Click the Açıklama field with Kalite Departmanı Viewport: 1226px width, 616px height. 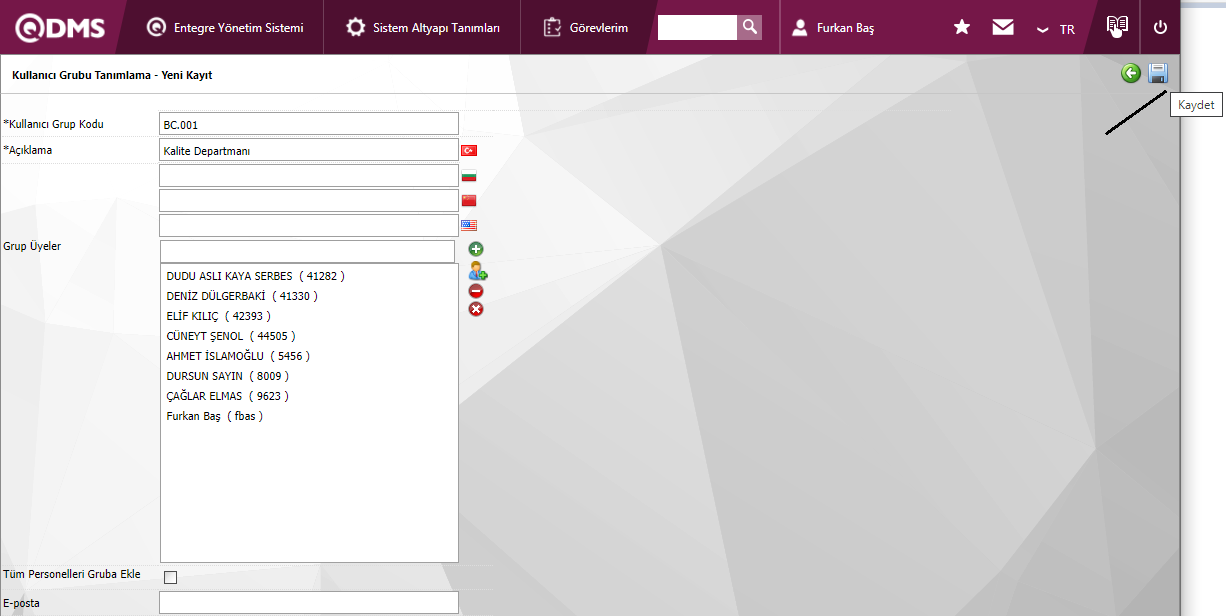pyautogui.click(x=309, y=150)
